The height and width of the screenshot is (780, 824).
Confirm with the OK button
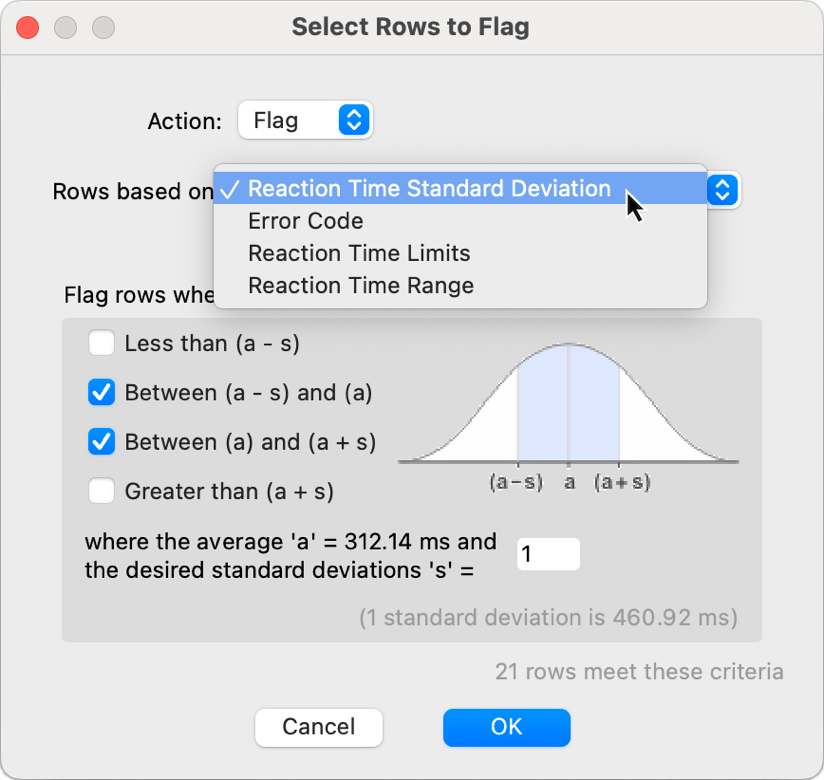click(x=506, y=727)
